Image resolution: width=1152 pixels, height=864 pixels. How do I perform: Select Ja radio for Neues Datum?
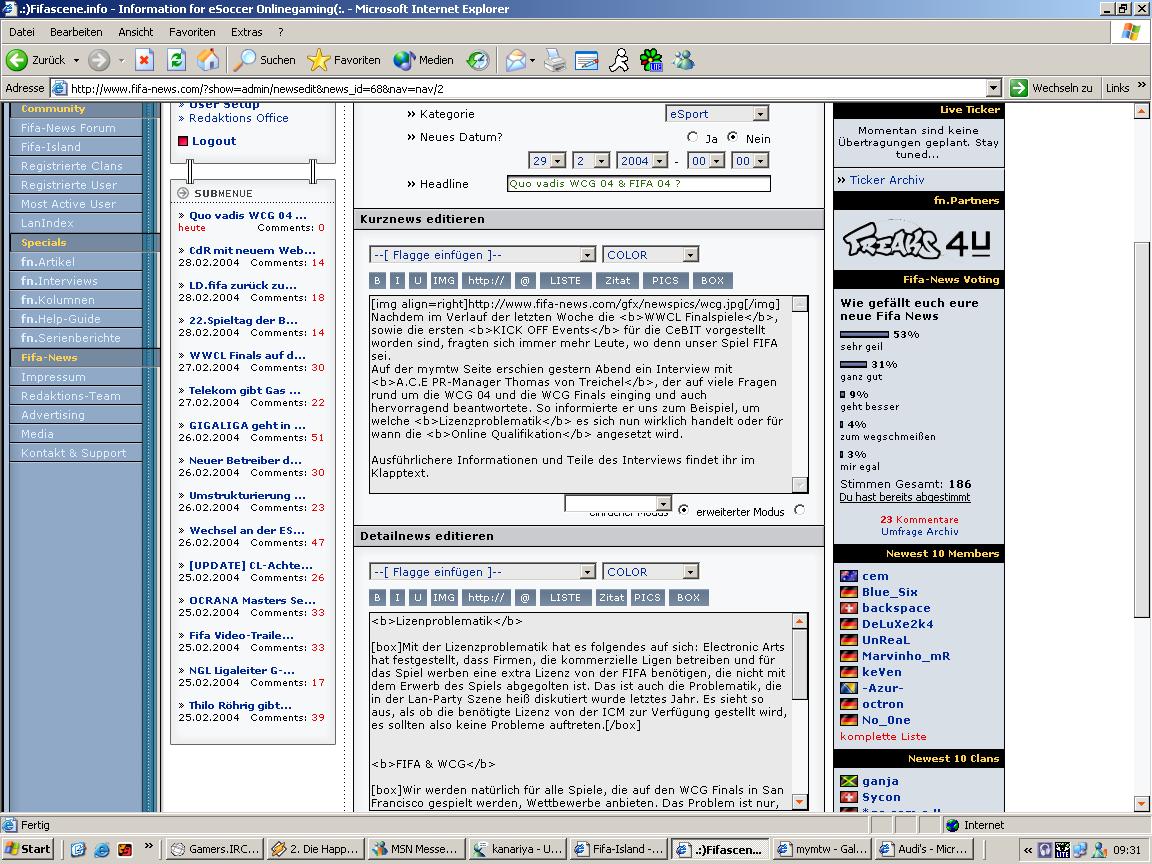tap(692, 137)
